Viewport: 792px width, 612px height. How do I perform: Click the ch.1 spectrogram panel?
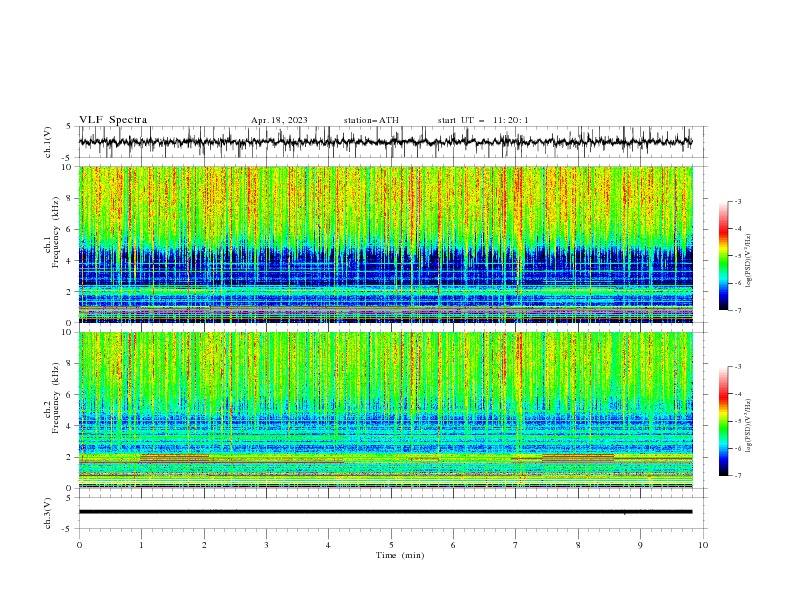point(385,244)
